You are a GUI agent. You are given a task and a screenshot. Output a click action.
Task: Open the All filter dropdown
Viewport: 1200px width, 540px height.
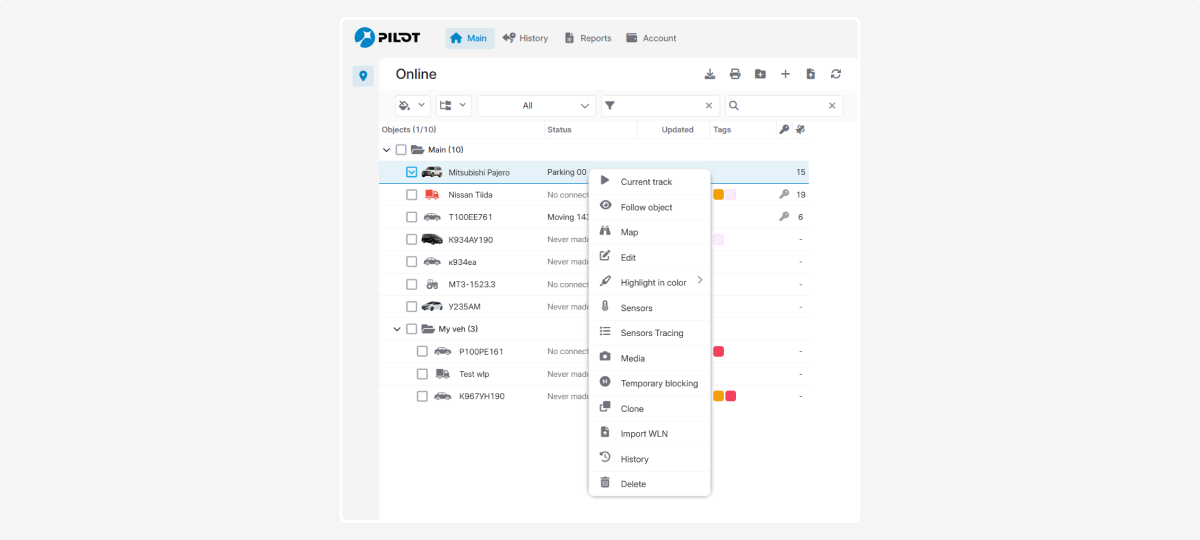536,106
